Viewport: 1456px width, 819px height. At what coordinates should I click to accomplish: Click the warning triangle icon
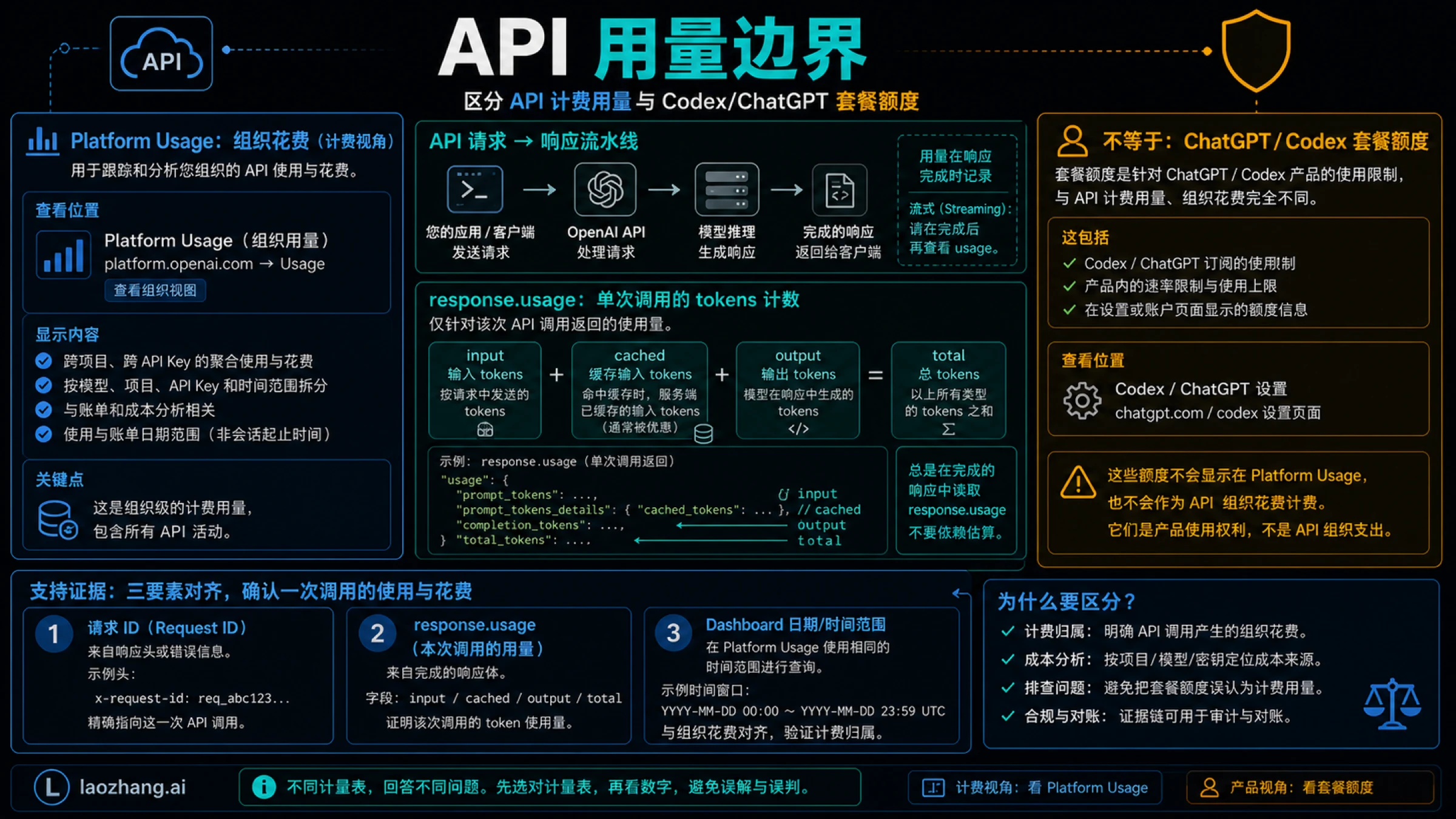click(x=1078, y=483)
